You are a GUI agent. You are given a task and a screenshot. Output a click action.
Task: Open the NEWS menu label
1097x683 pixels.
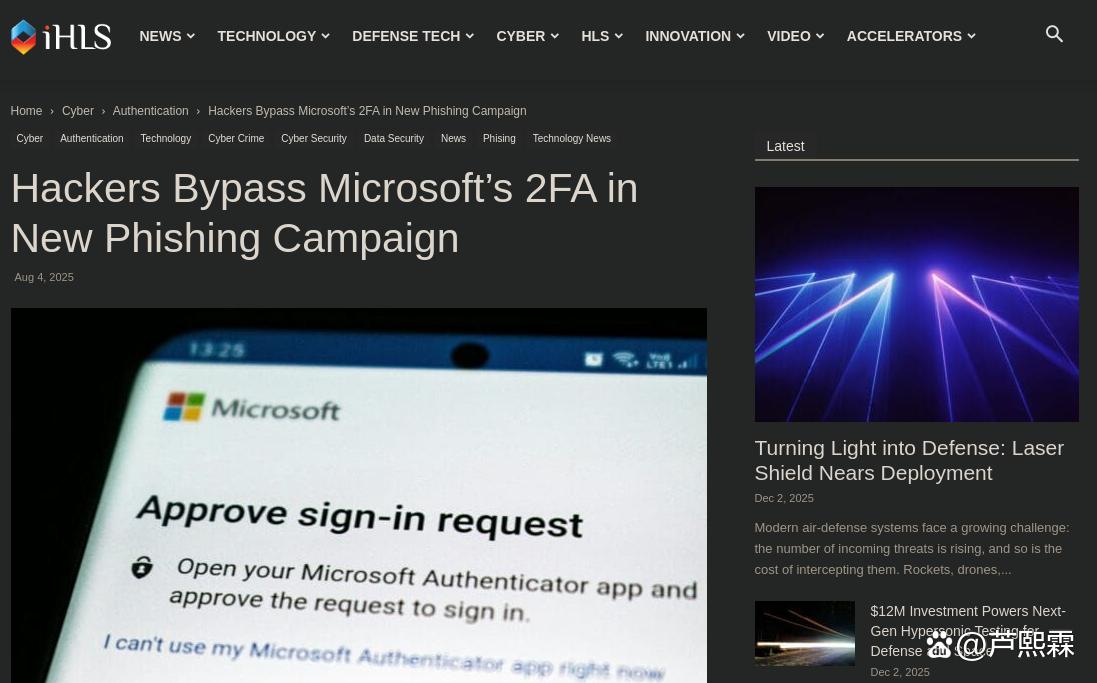pyautogui.click(x=160, y=36)
